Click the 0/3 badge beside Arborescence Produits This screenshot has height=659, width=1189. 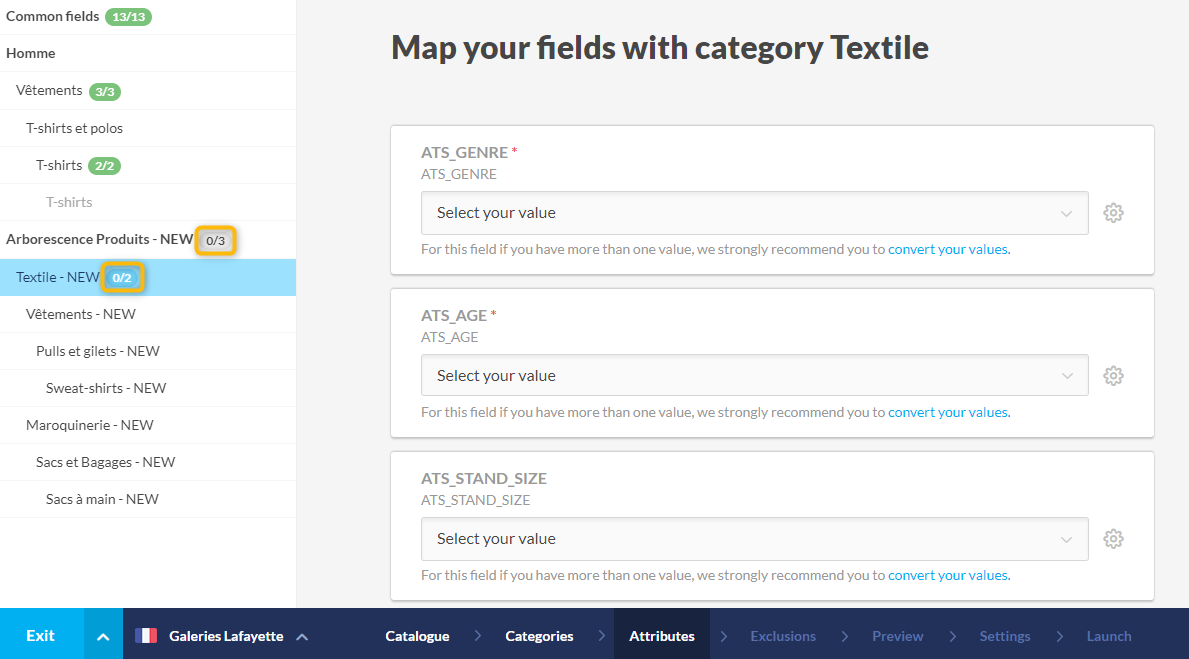pyautogui.click(x=215, y=240)
